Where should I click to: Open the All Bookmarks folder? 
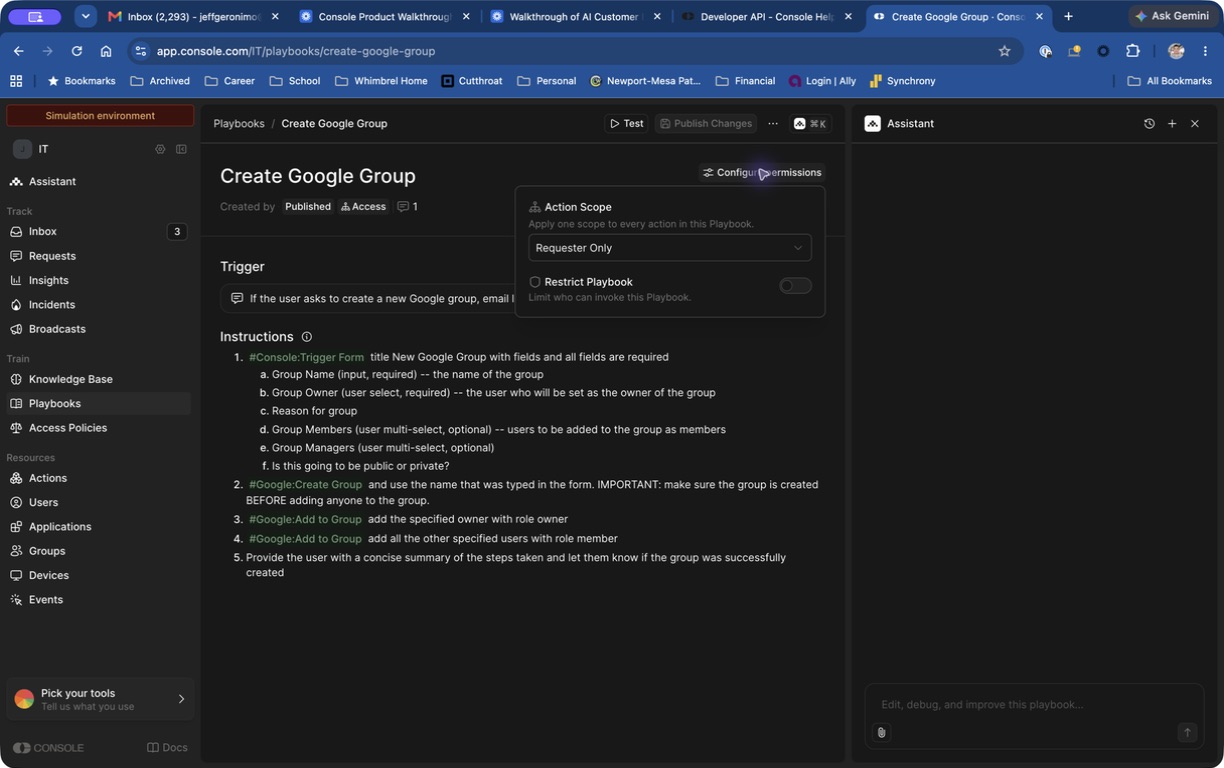(x=1169, y=81)
